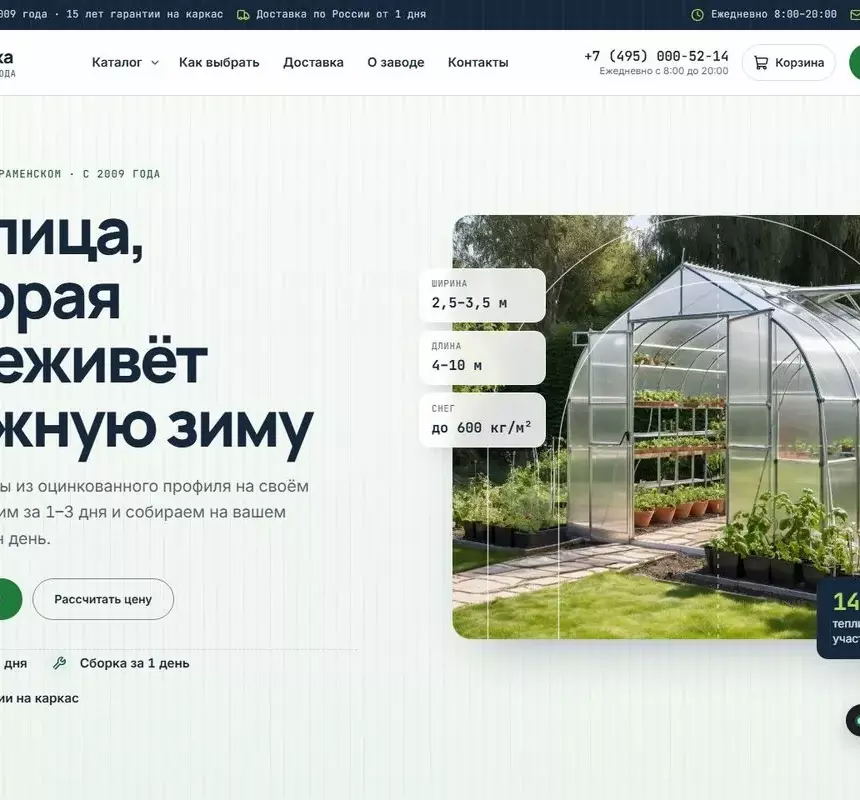Select the Длина 4–10 м card

(x=482, y=358)
